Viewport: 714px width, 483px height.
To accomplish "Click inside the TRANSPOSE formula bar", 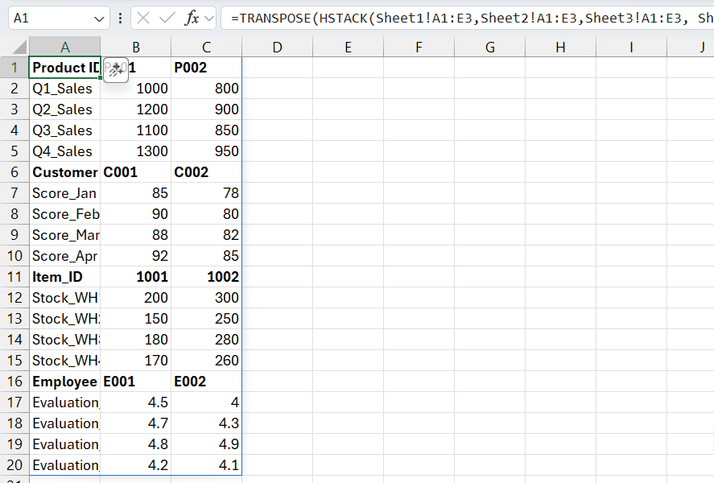I will pyautogui.click(x=467, y=18).
